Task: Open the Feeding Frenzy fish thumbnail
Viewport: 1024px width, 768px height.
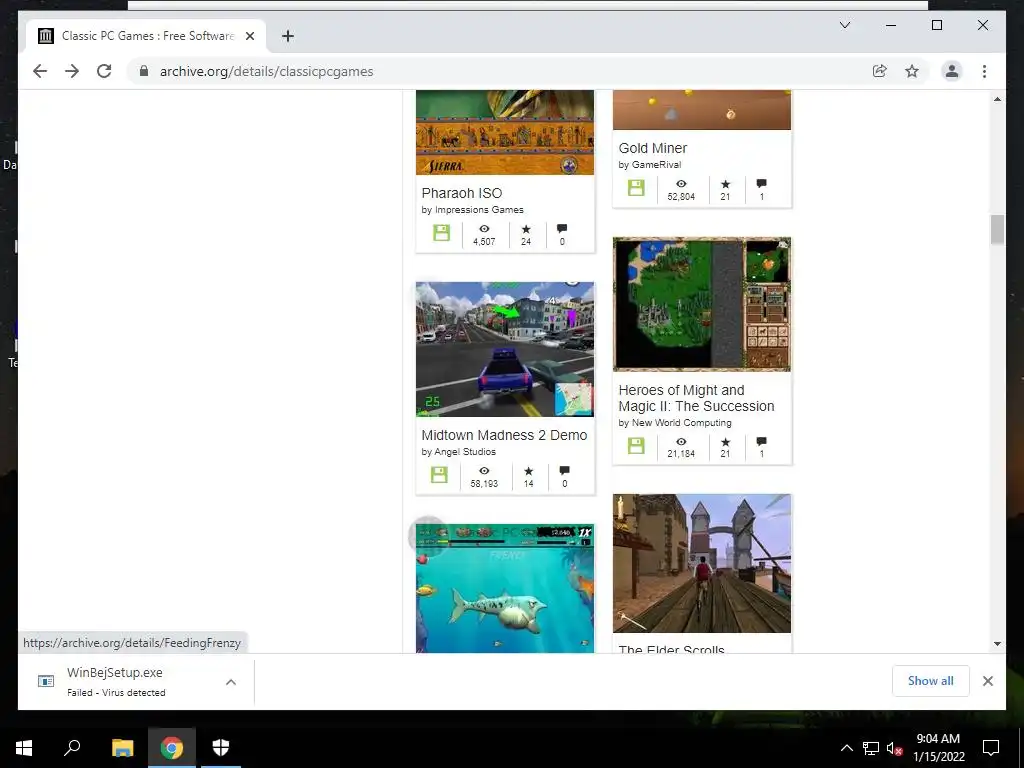Action: [505, 588]
